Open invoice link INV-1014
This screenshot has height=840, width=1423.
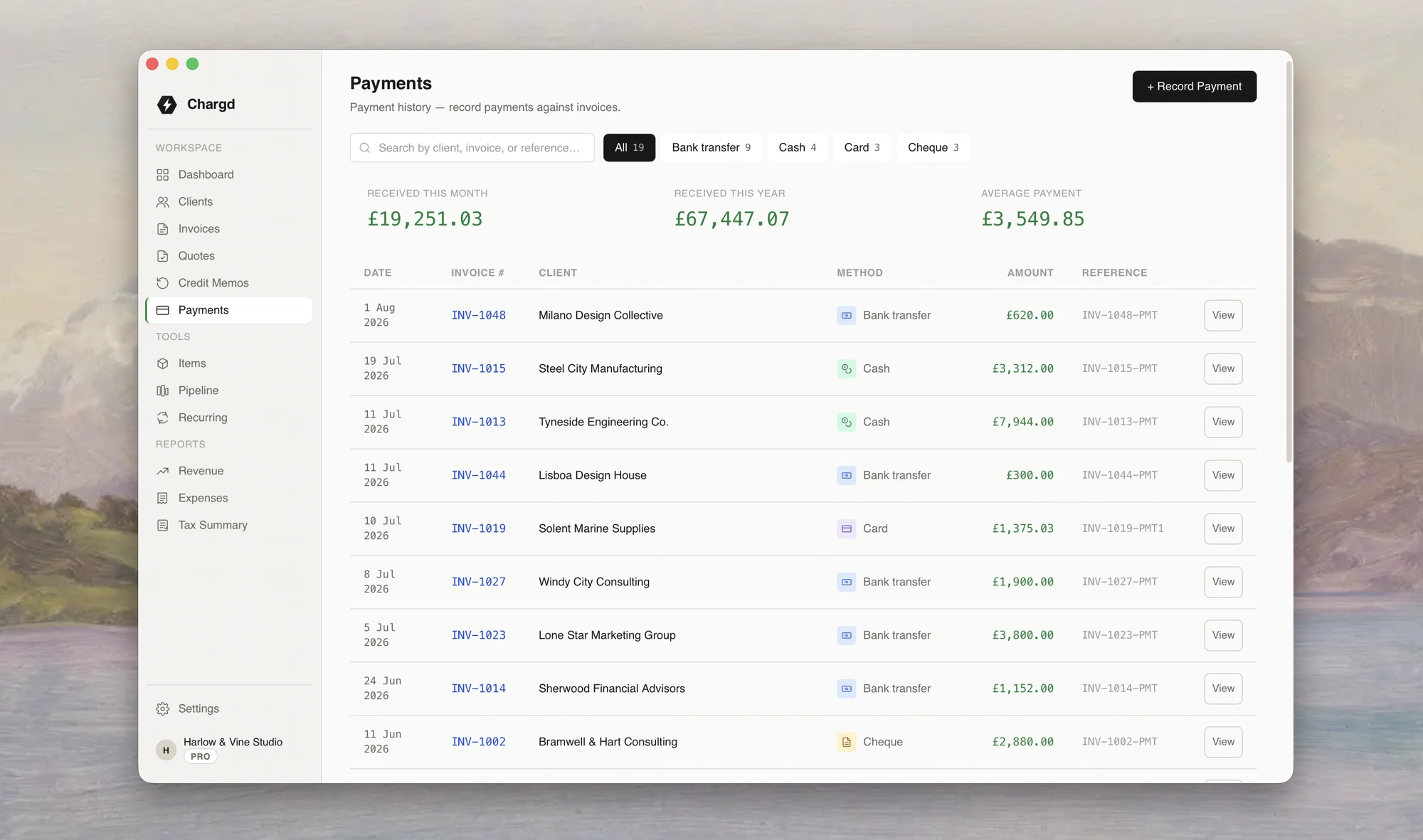click(x=478, y=689)
